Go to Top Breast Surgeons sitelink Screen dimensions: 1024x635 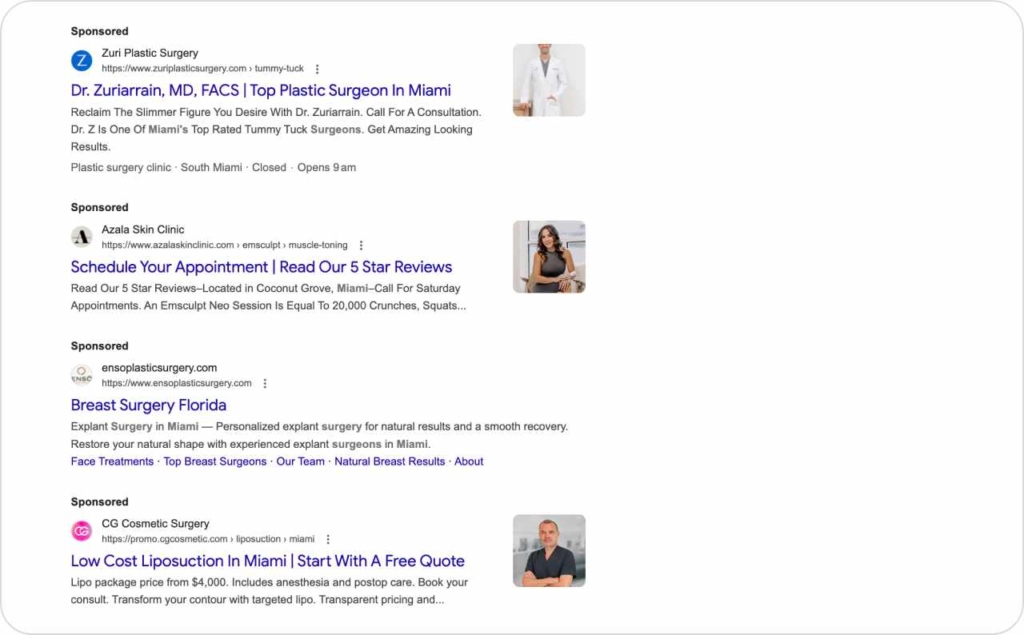coord(215,462)
